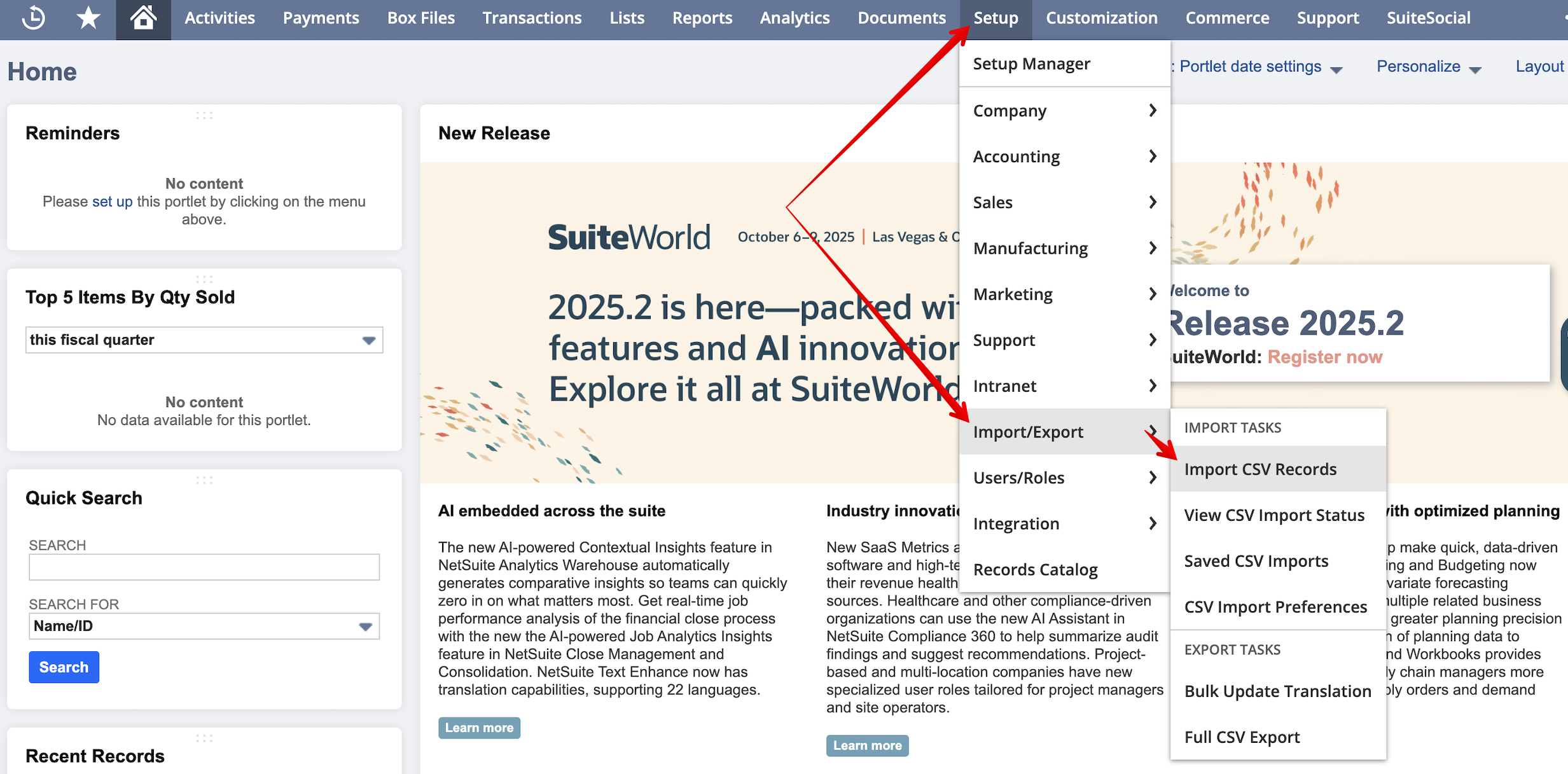This screenshot has height=774, width=1568.
Task: Click Learn more under Industry innovation section
Action: [x=867, y=745]
